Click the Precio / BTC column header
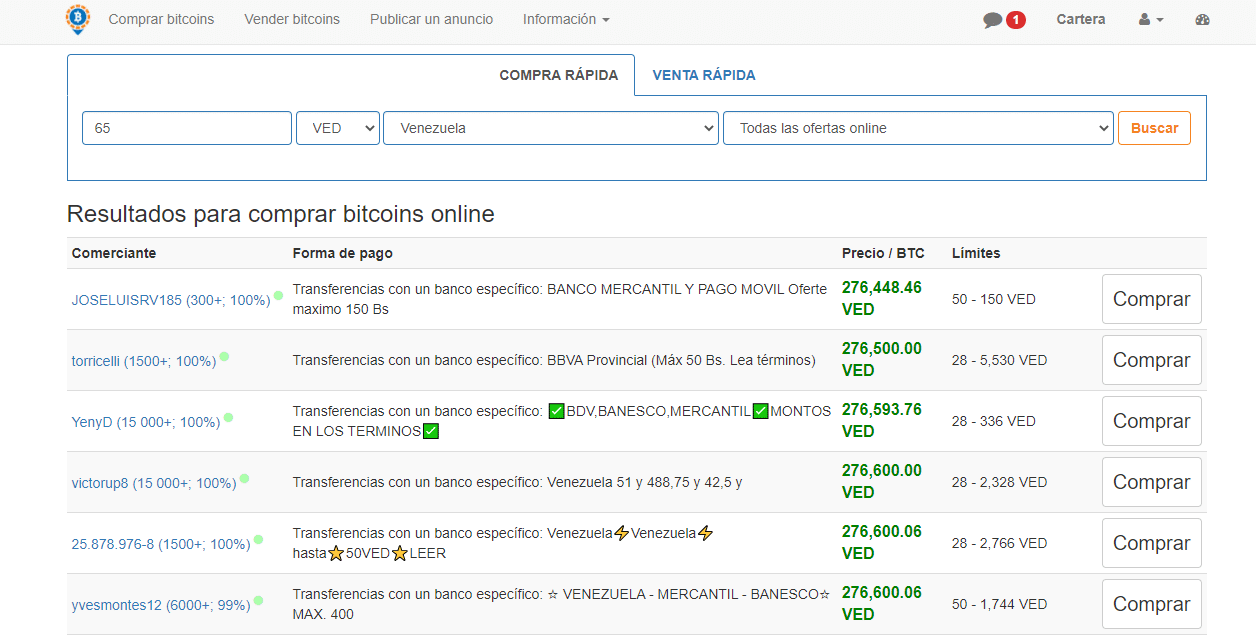 pos(883,253)
